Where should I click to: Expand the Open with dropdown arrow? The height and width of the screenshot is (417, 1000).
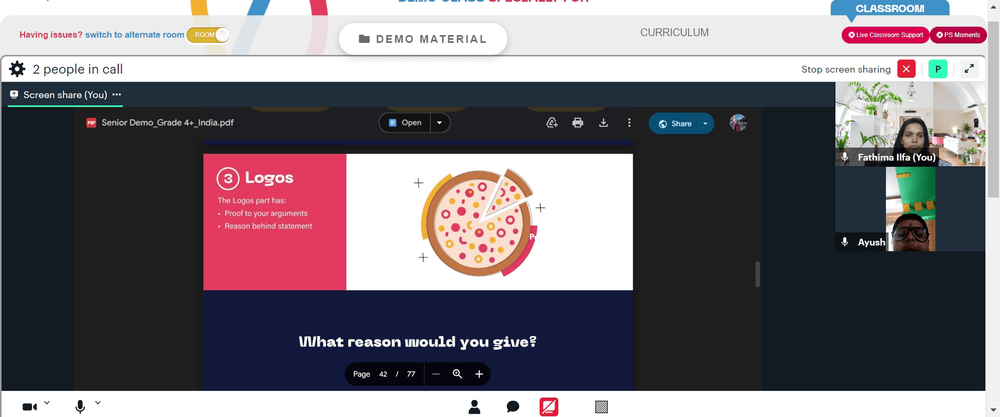(x=440, y=122)
